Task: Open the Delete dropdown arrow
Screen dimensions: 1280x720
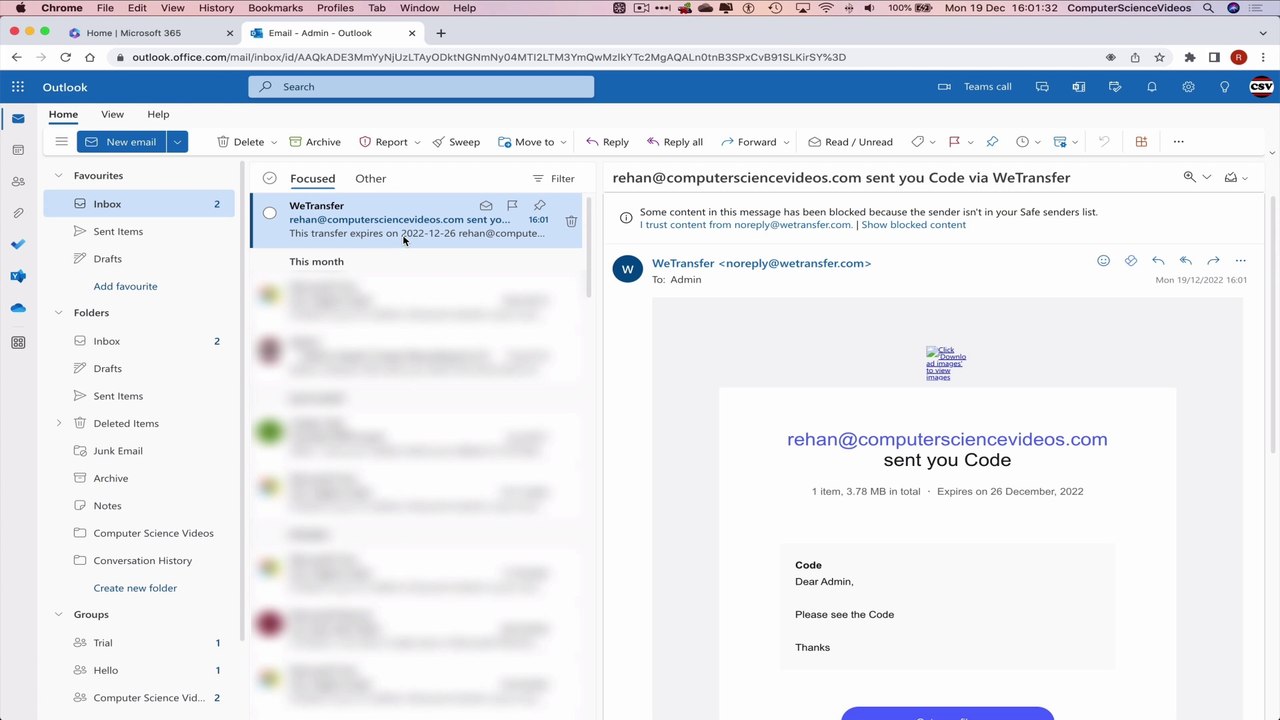Action: (x=274, y=142)
